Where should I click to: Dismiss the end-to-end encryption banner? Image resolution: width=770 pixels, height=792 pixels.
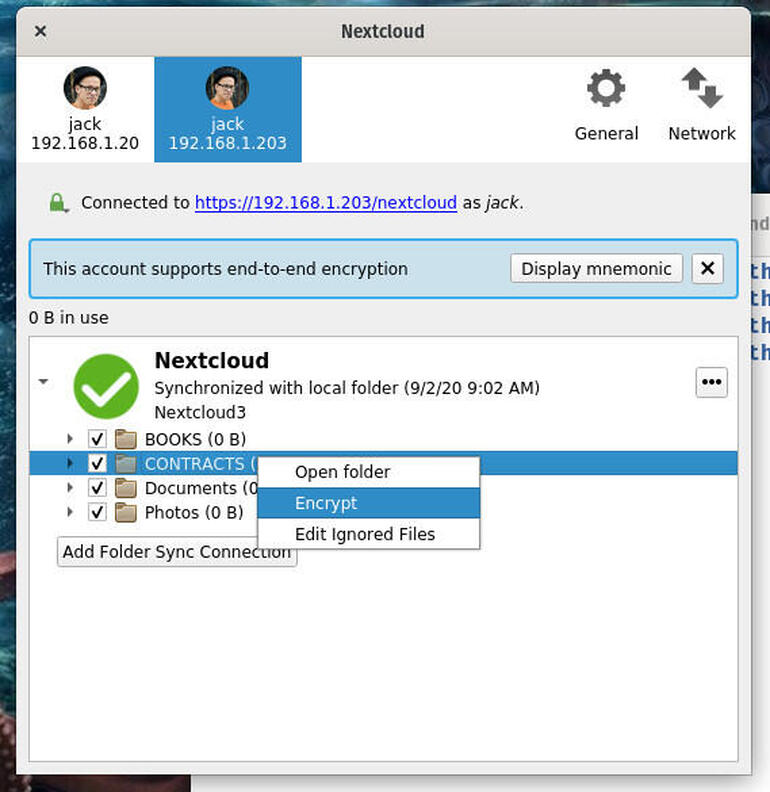point(707,268)
